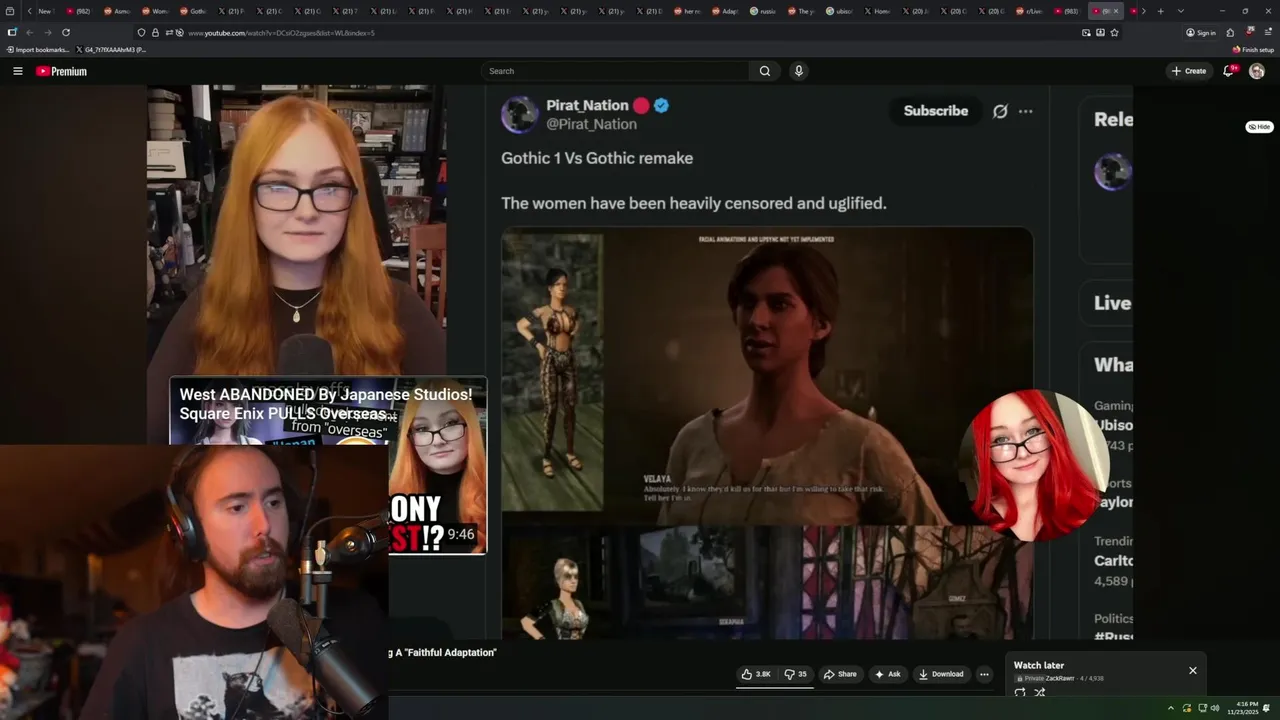Screen dimensions: 1280x720
Task: Switch to the r/Live tab
Action: pyautogui.click(x=1030, y=11)
